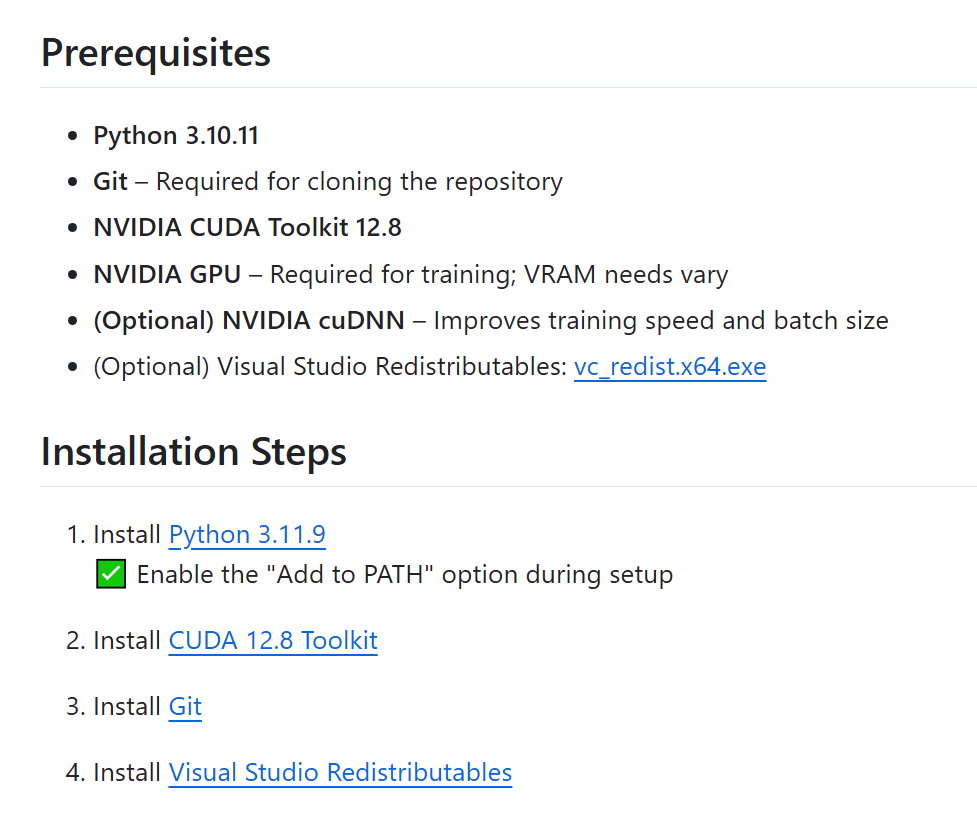Screen dimensions: 977x818
Task: Click the "Add to PATH" quoted text
Action: (359, 575)
